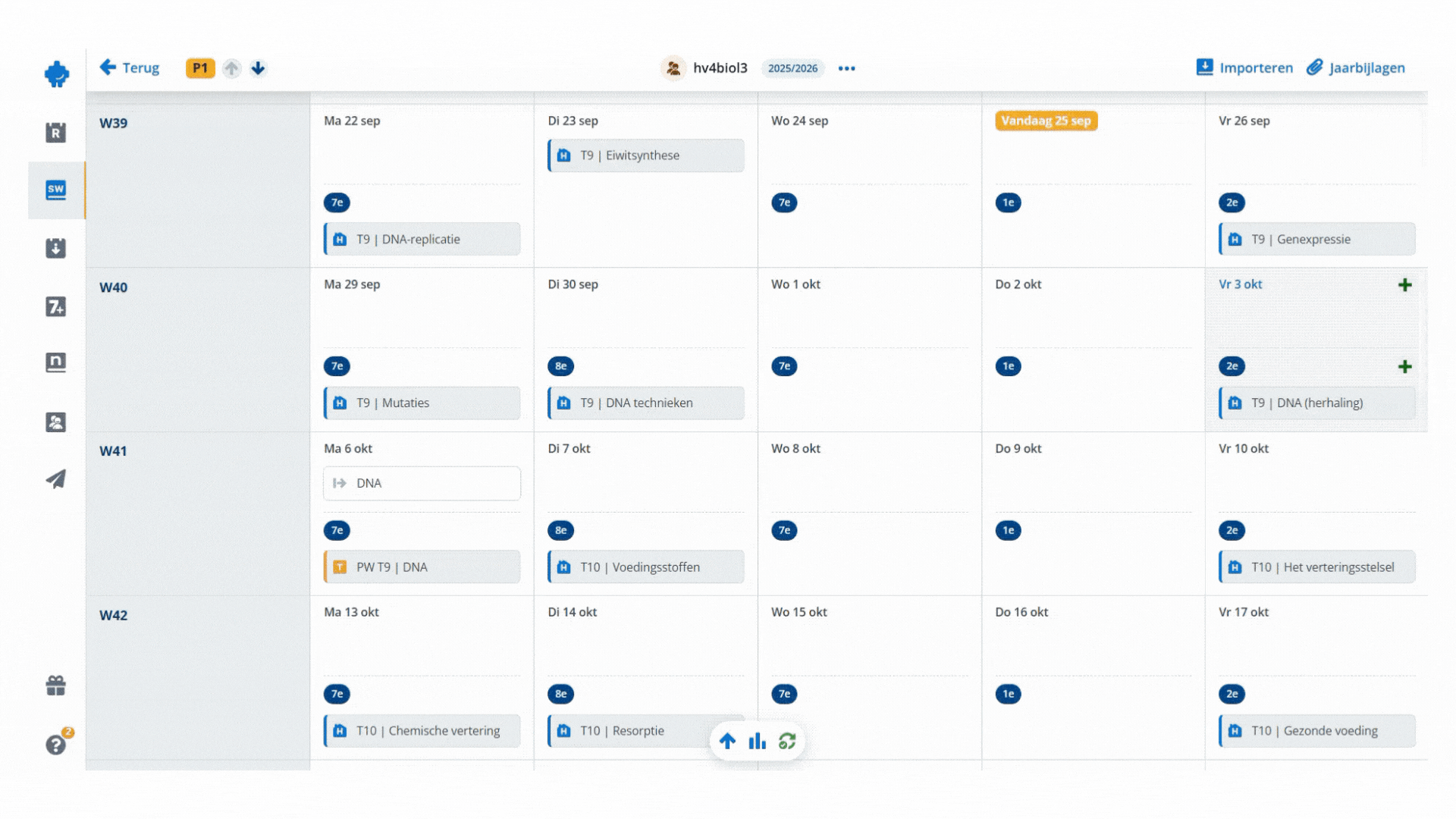Open the three dots more options menu
The image size is (1456, 819).
pos(846,68)
